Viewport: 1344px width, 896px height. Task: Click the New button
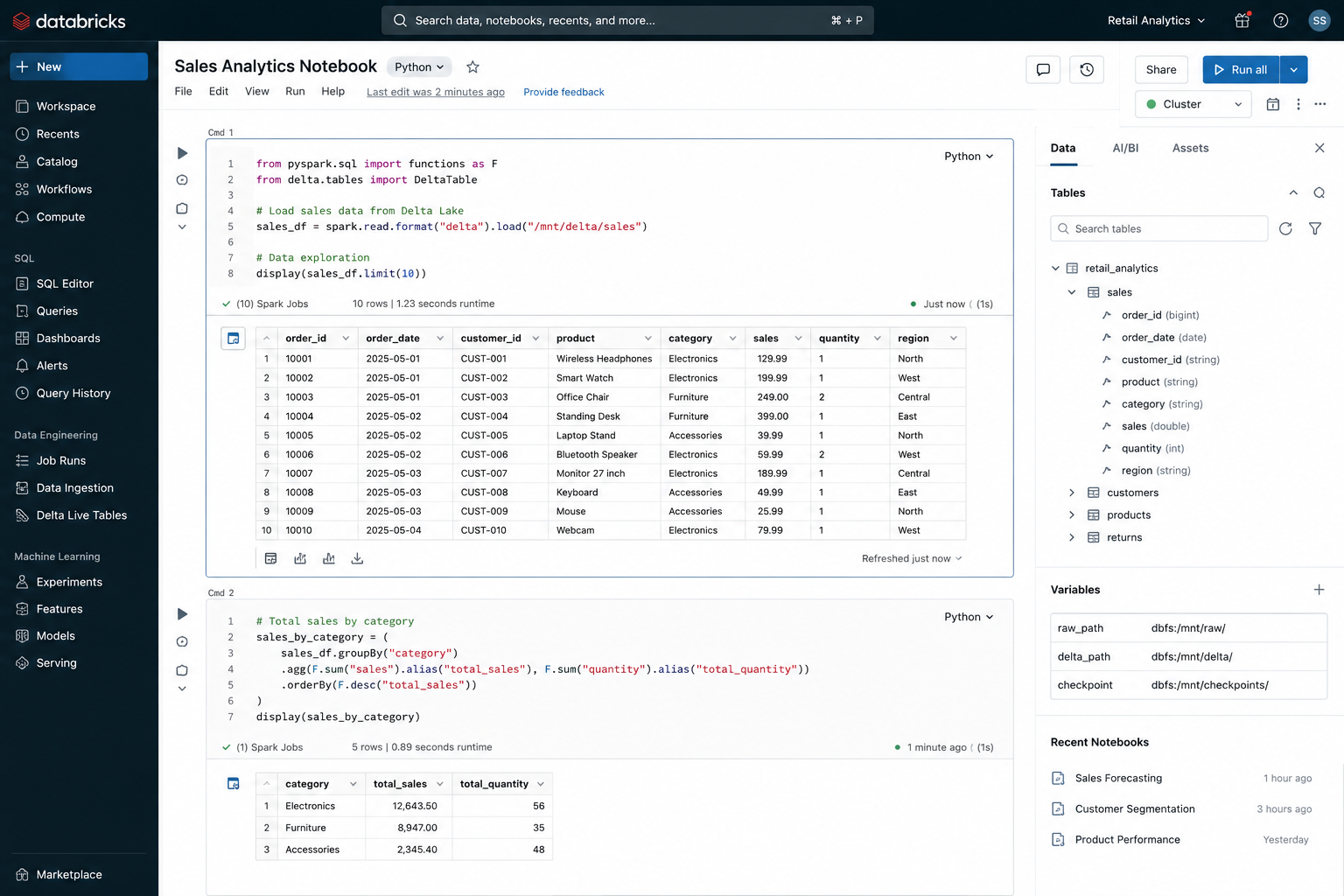pos(79,66)
